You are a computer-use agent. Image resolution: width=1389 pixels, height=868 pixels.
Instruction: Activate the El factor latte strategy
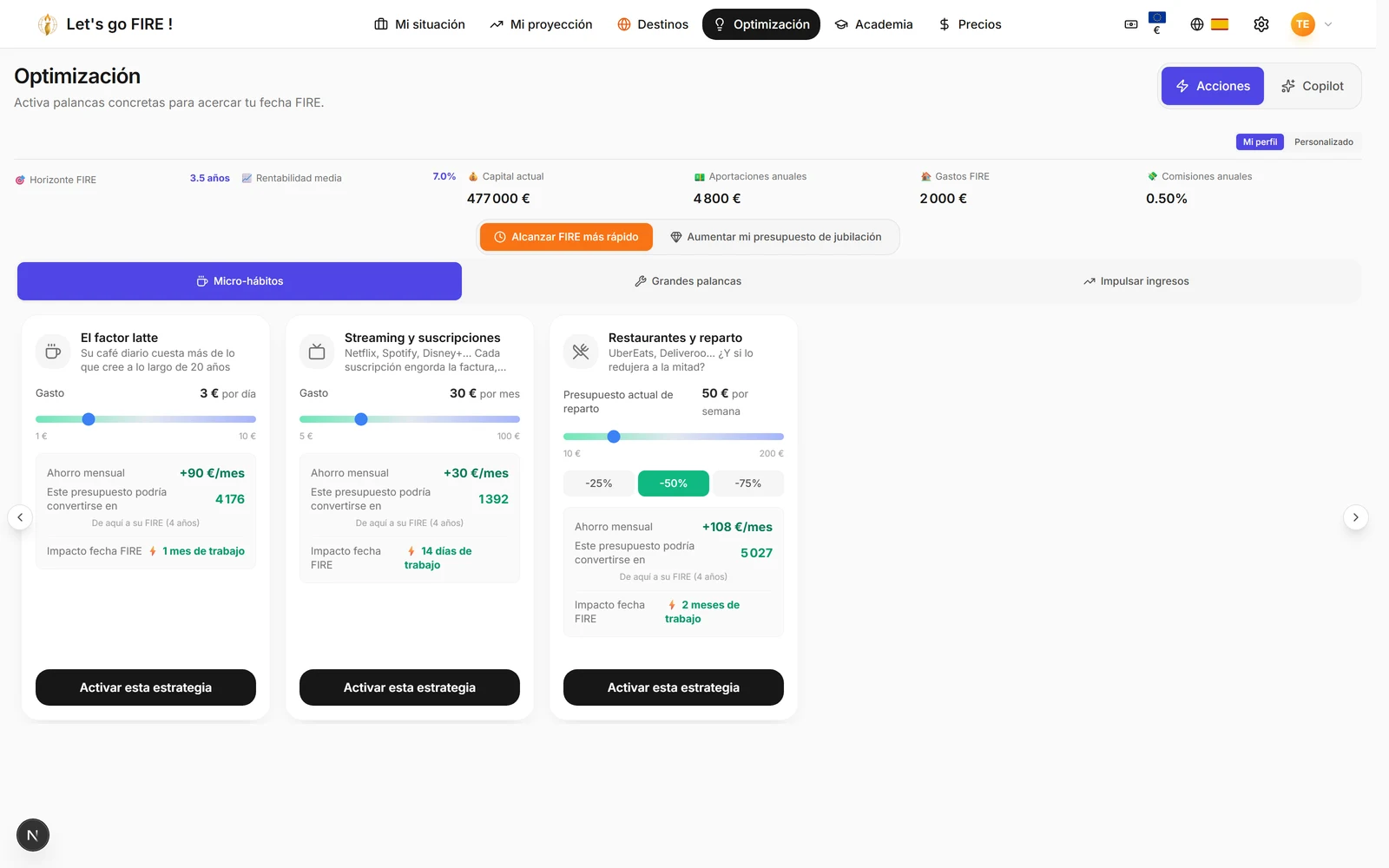pyautogui.click(x=146, y=687)
